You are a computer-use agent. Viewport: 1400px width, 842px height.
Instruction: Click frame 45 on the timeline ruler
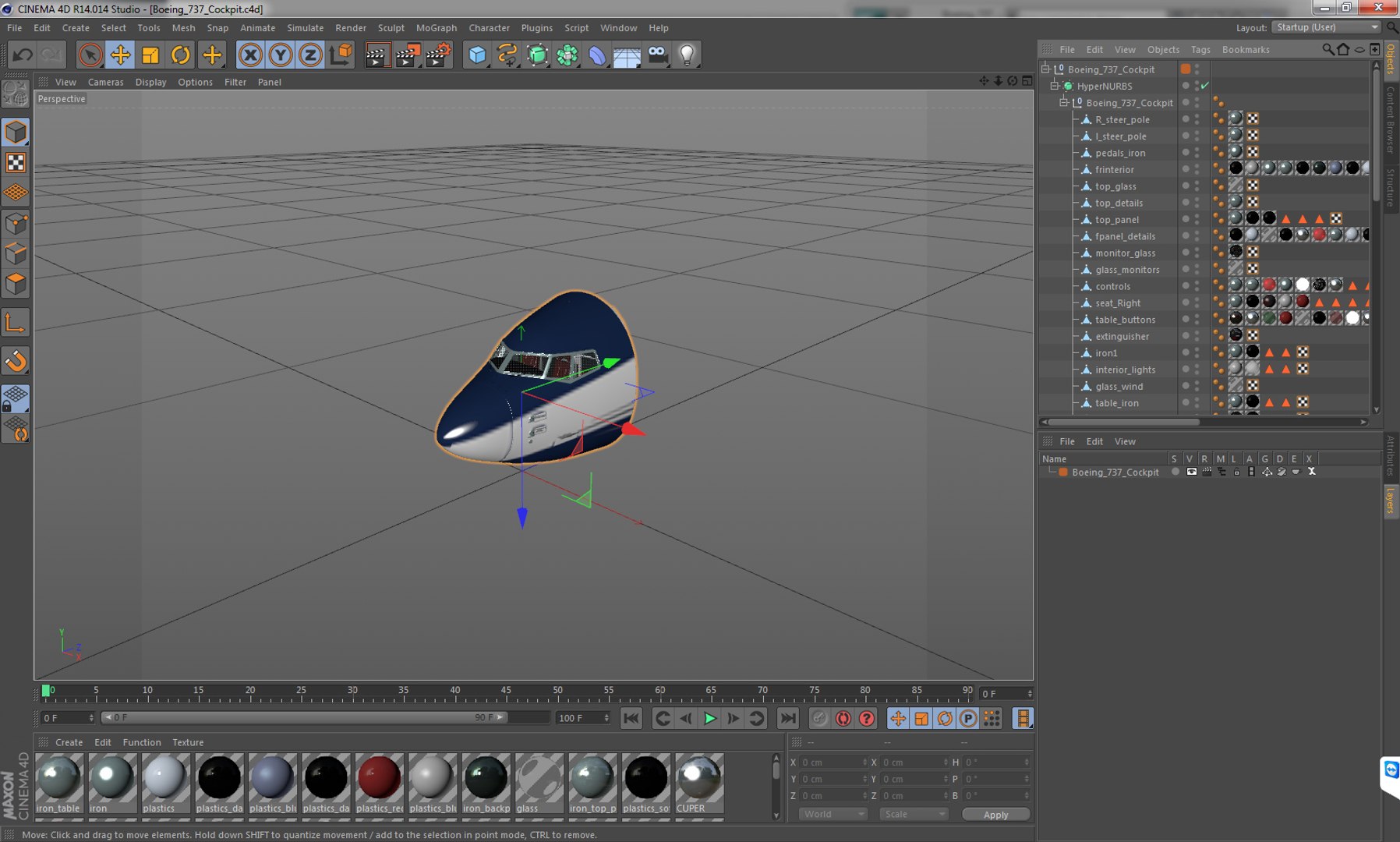click(x=506, y=691)
